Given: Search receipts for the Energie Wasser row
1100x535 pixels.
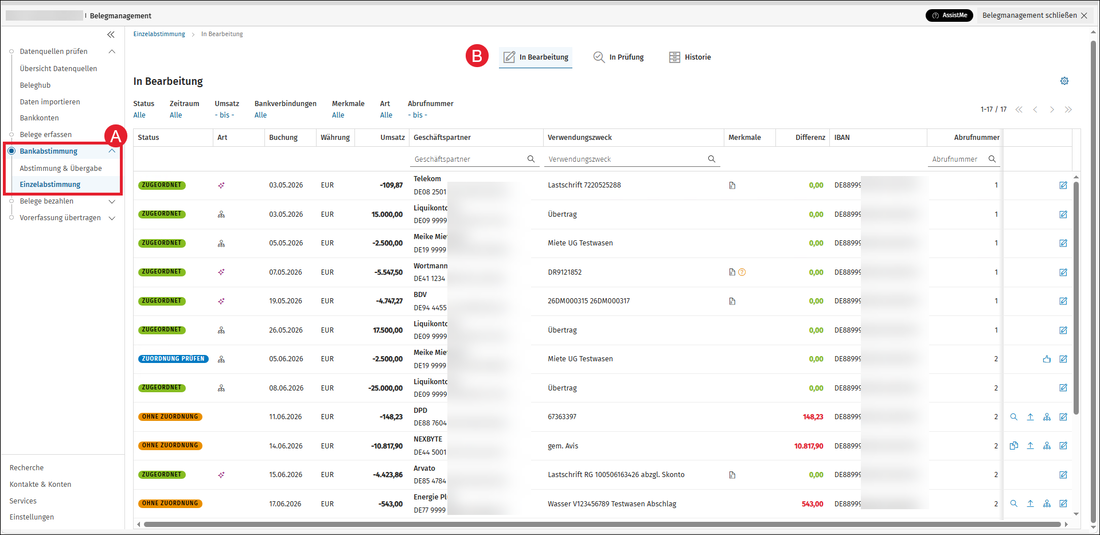Looking at the screenshot, I should tap(1014, 503).
